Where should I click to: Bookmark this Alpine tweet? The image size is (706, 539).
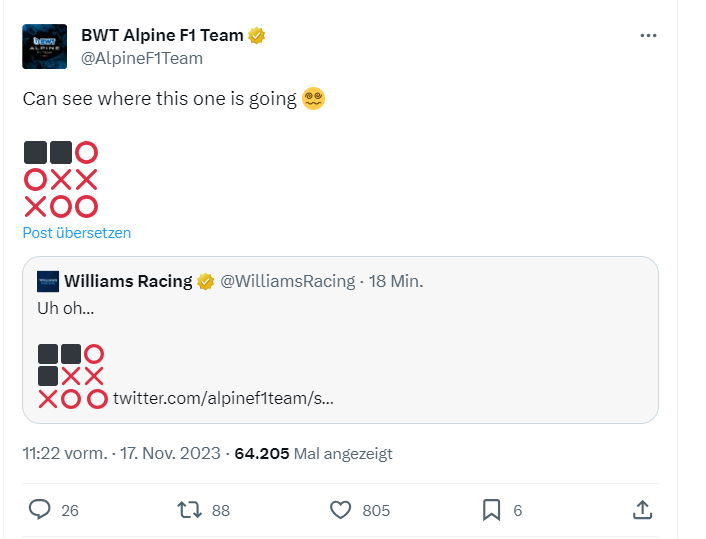pos(491,510)
